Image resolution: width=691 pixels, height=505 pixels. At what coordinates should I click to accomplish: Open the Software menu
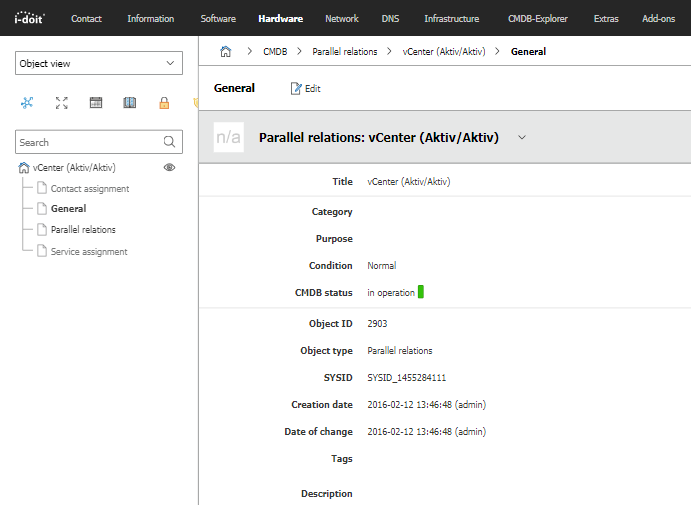tap(218, 19)
